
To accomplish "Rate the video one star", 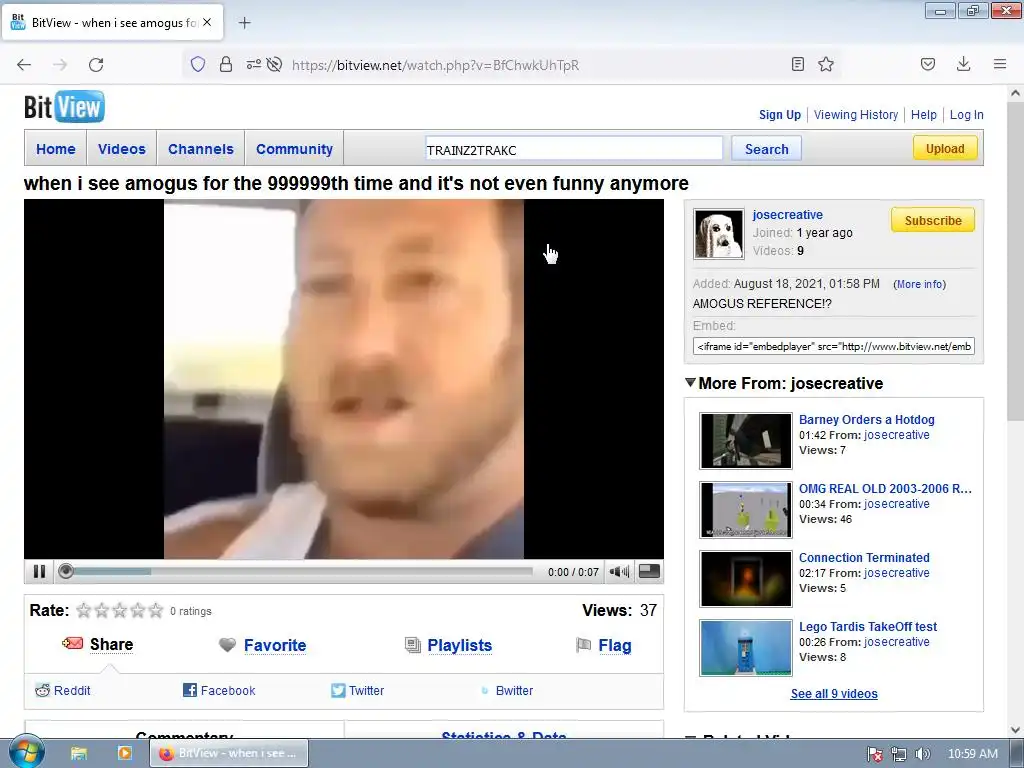I will tap(84, 611).
